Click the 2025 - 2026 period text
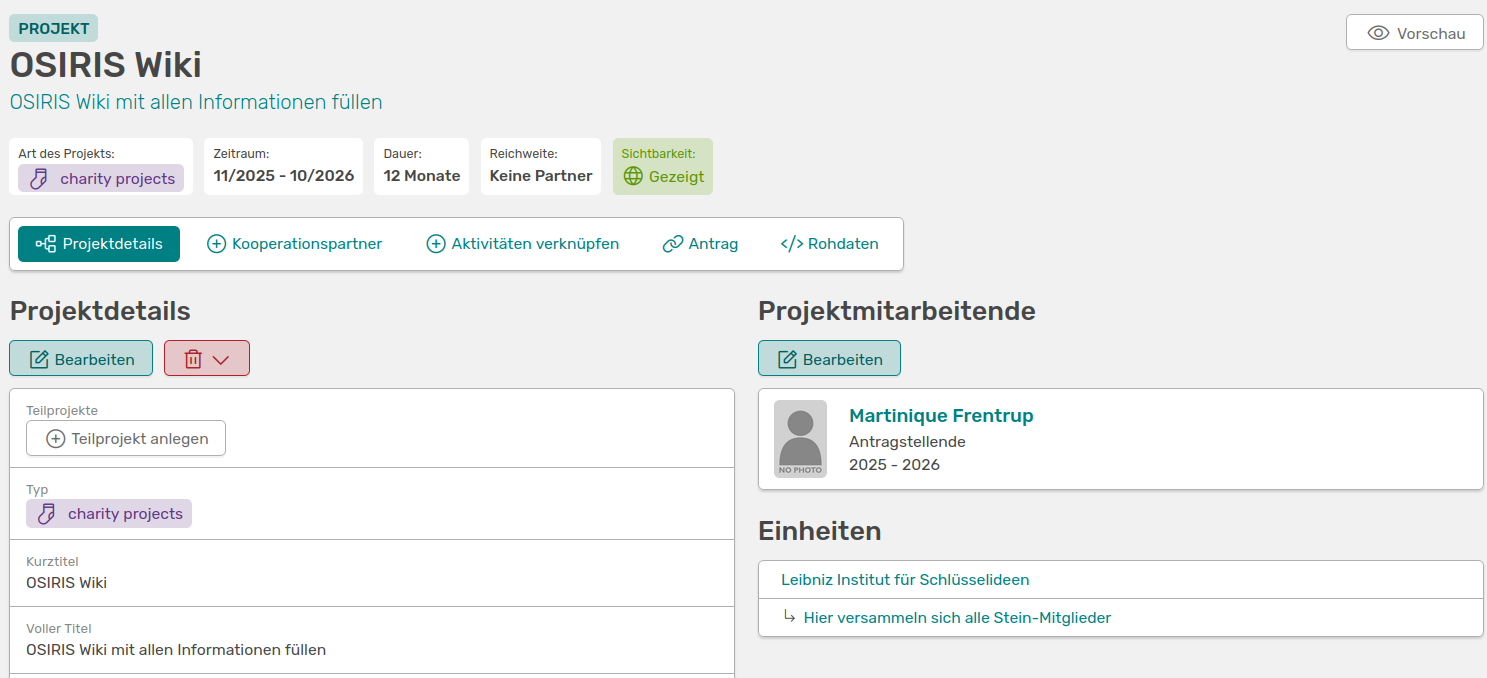This screenshot has height=678, width=1487. click(x=894, y=465)
